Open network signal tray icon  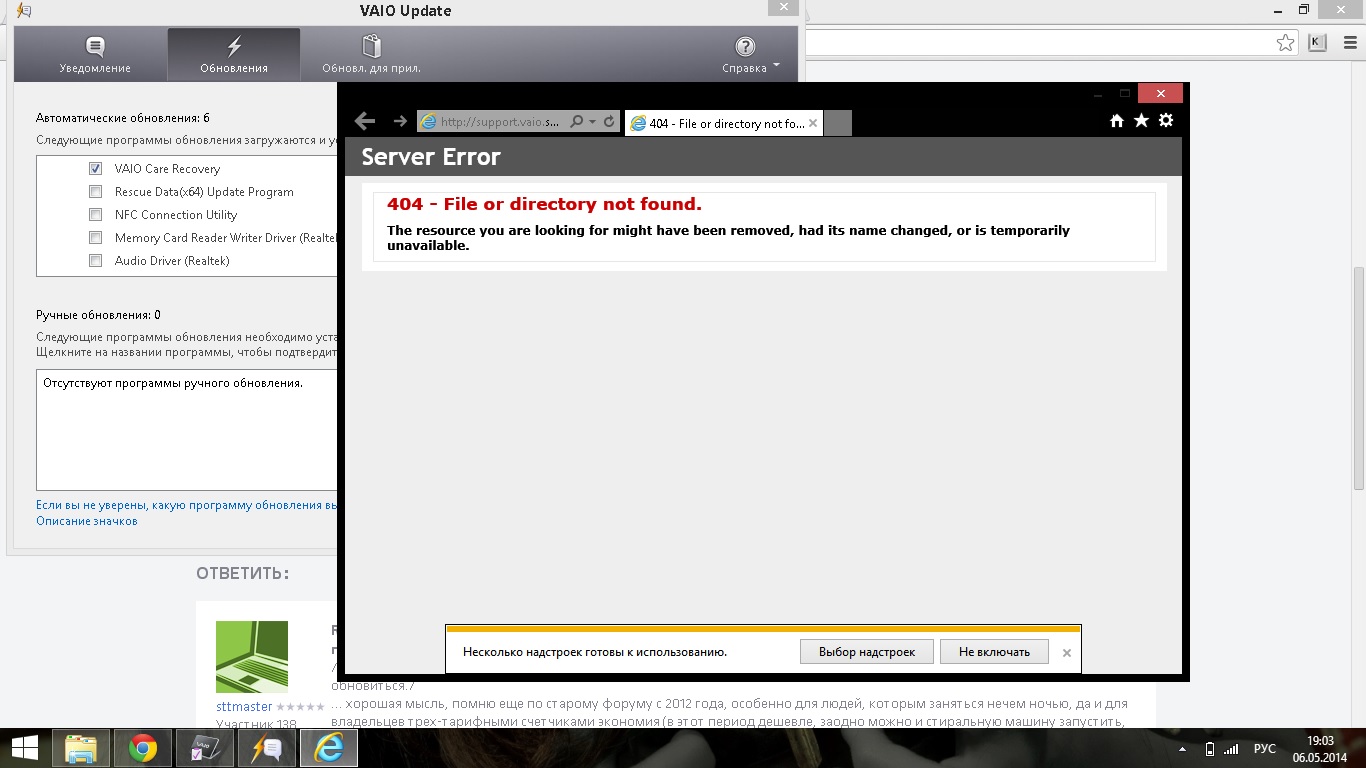point(1231,749)
